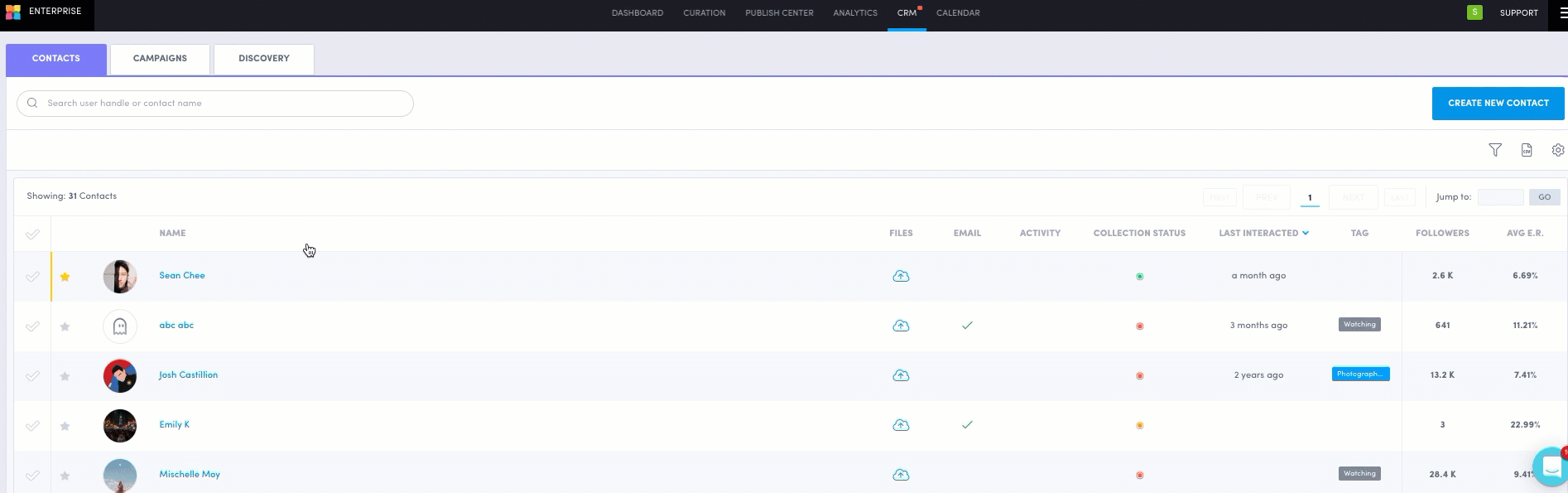Click the upload files icon for Josh Castillion
Screen dimensions: 1568x493
pos(901,375)
